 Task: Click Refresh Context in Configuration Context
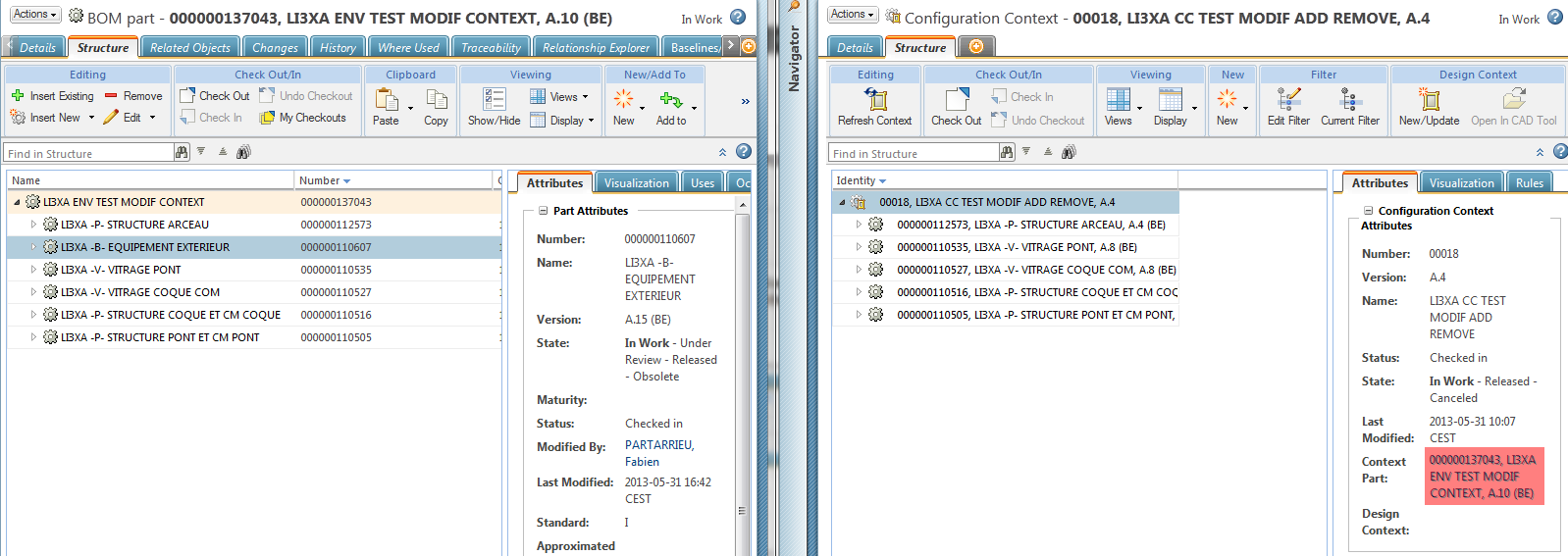pyautogui.click(x=874, y=107)
